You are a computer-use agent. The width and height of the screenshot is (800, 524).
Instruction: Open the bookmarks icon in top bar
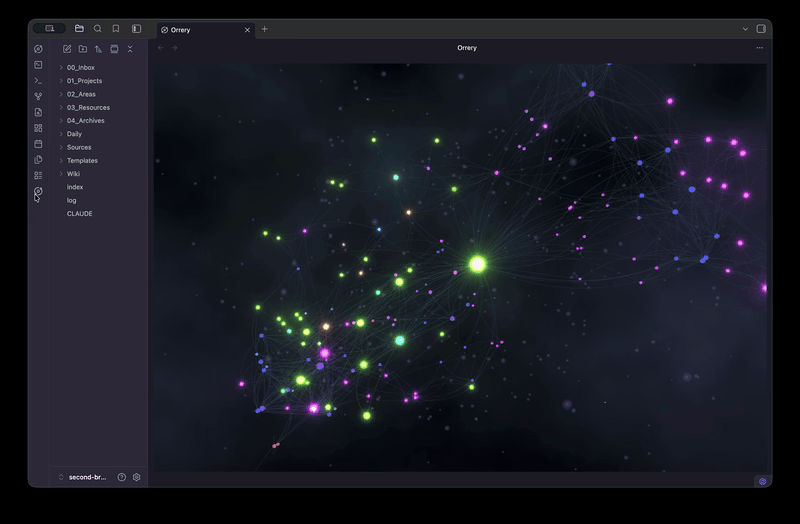click(x=116, y=29)
